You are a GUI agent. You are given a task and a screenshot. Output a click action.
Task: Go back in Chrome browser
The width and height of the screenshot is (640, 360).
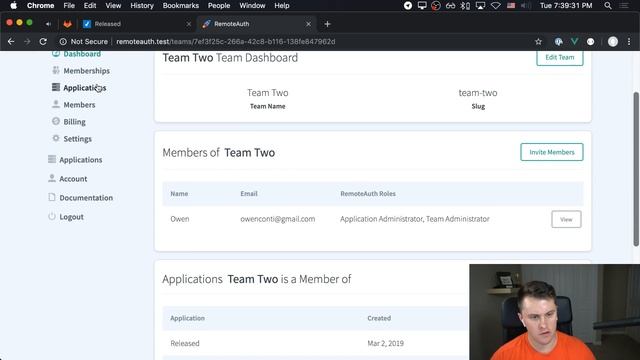click(11, 42)
